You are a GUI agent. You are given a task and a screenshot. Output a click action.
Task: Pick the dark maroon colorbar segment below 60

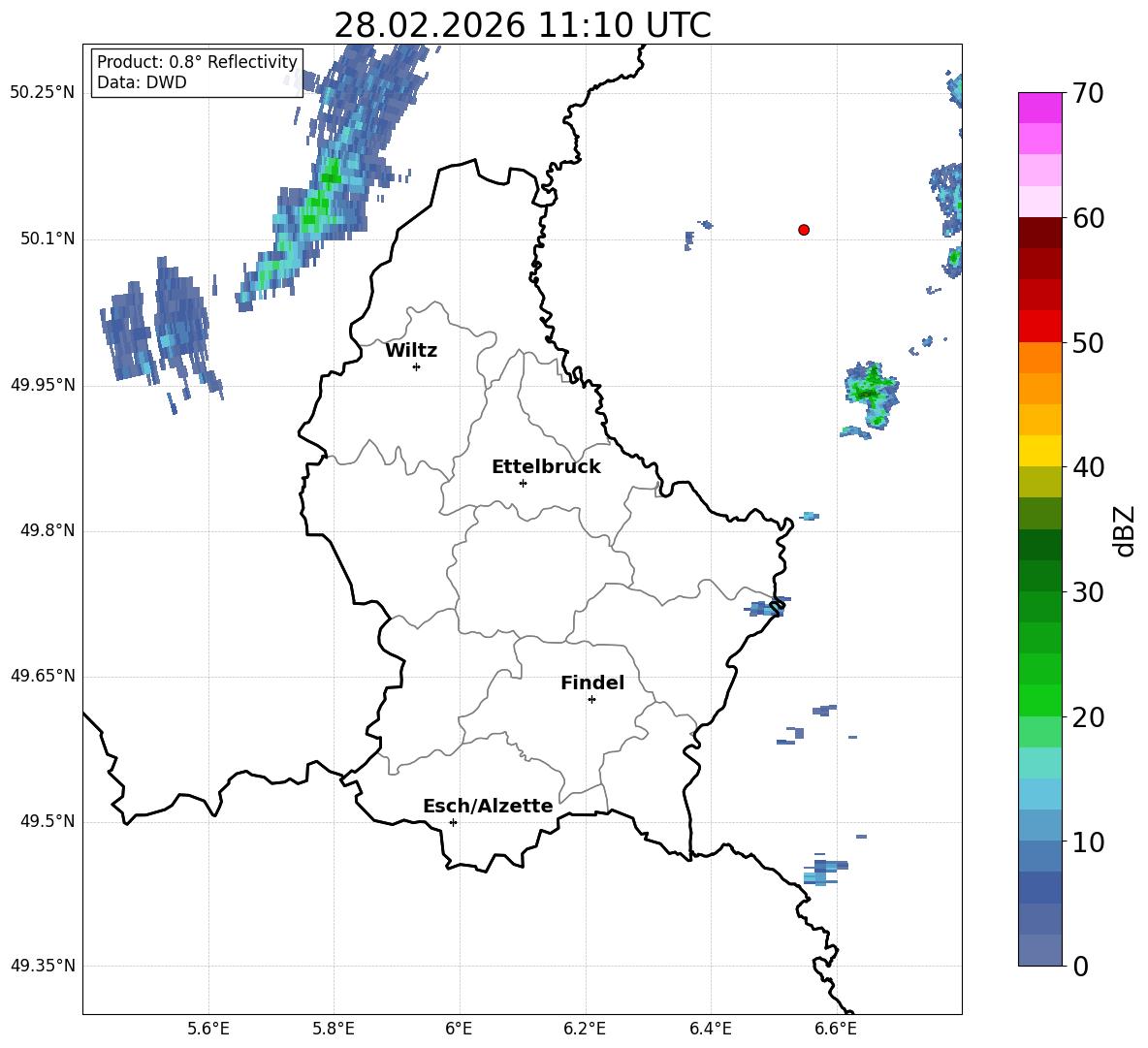click(1040, 233)
